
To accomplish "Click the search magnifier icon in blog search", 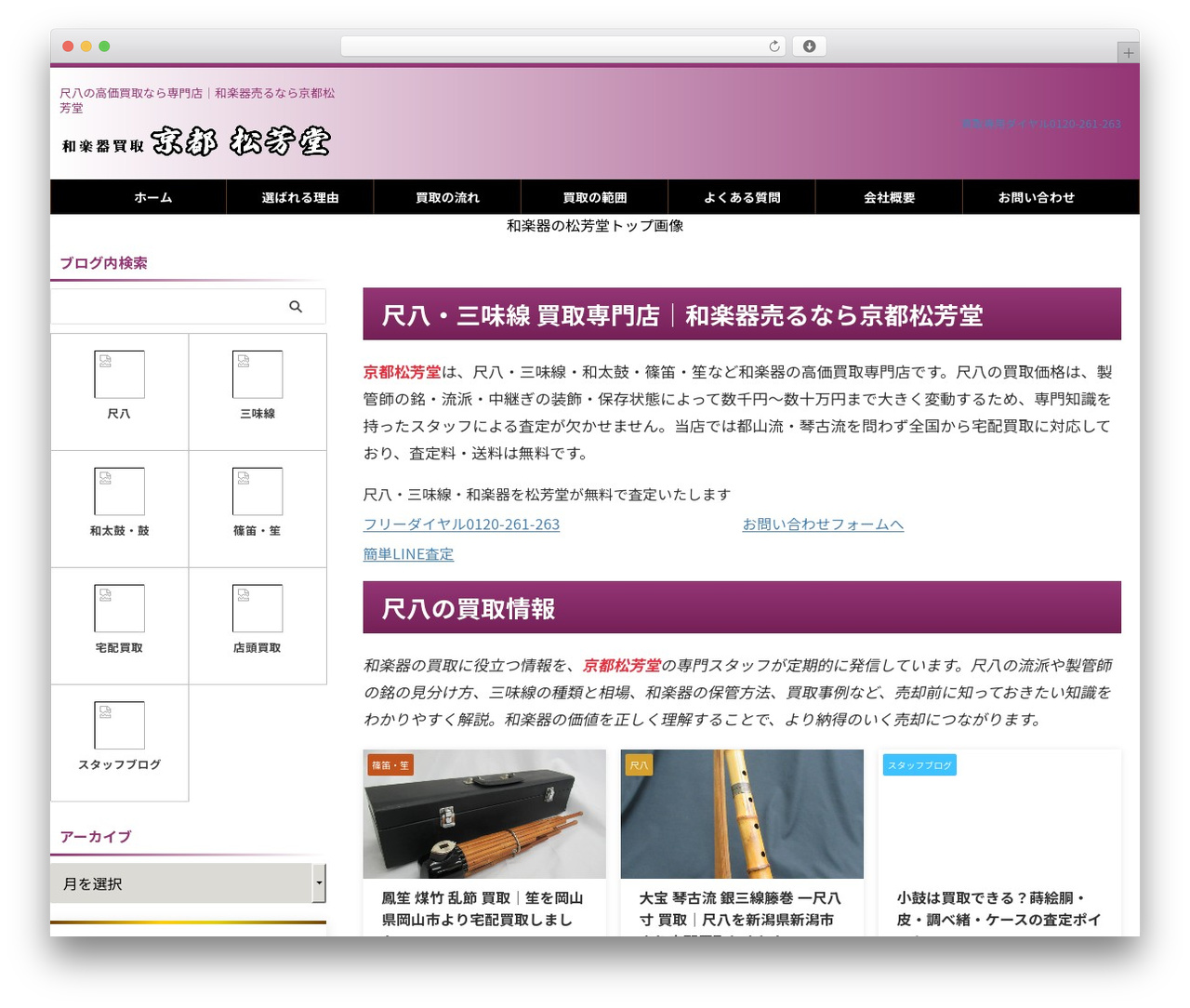I will (296, 307).
